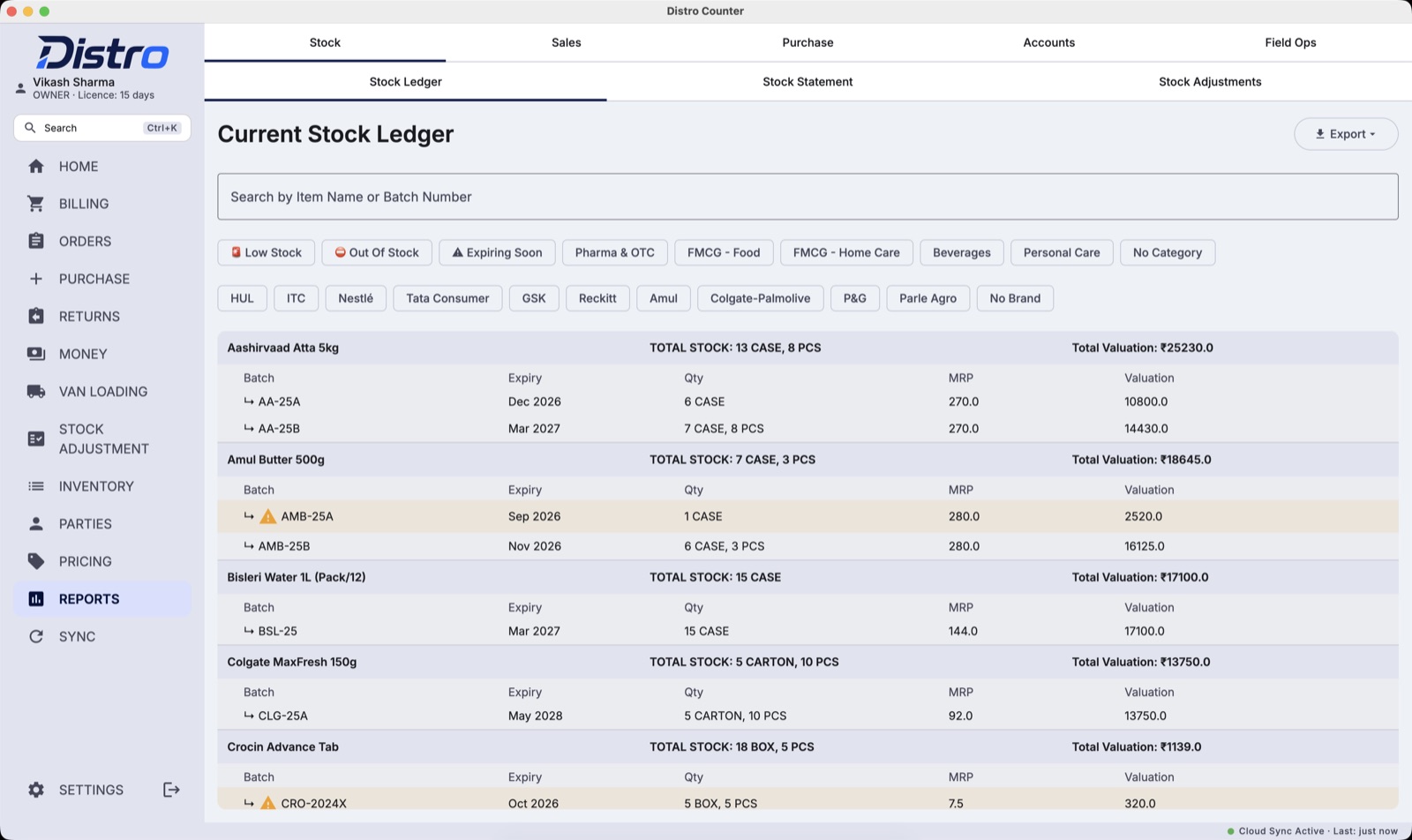Toggle the Personal Care category filter
This screenshot has width=1412, height=840.
[x=1062, y=252]
